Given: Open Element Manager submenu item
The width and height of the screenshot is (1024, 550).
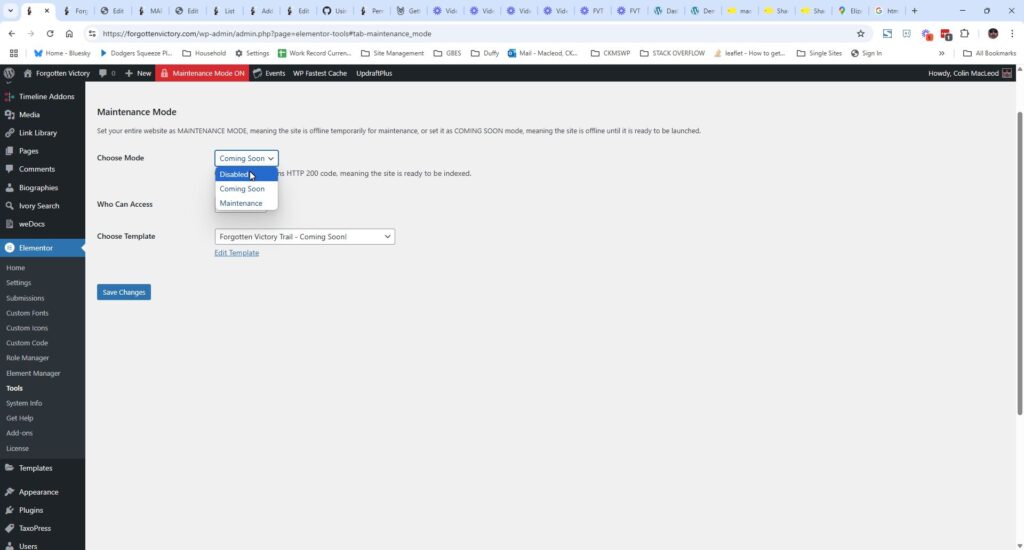Looking at the screenshot, I should 33,373.
